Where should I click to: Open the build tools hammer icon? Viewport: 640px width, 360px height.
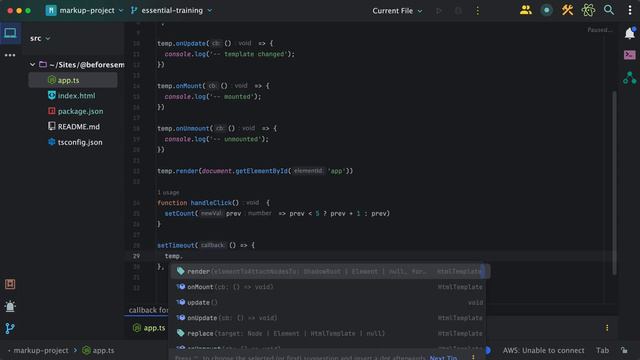click(567, 10)
